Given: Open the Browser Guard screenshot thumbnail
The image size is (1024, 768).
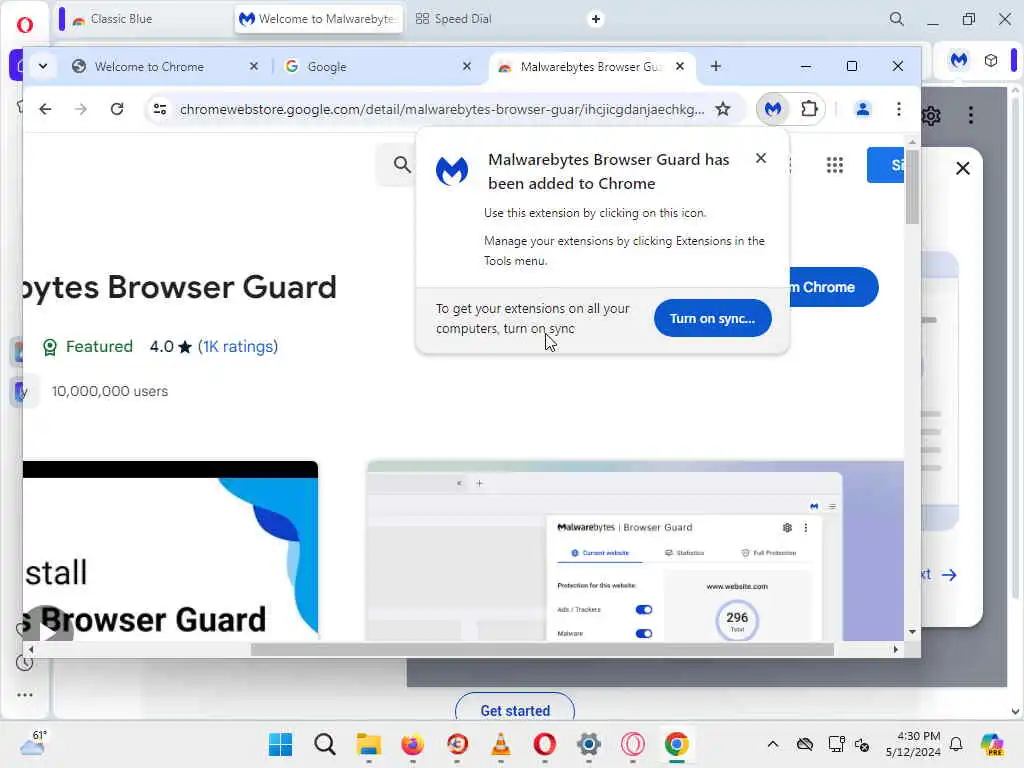Looking at the screenshot, I should pyautogui.click(x=635, y=551).
